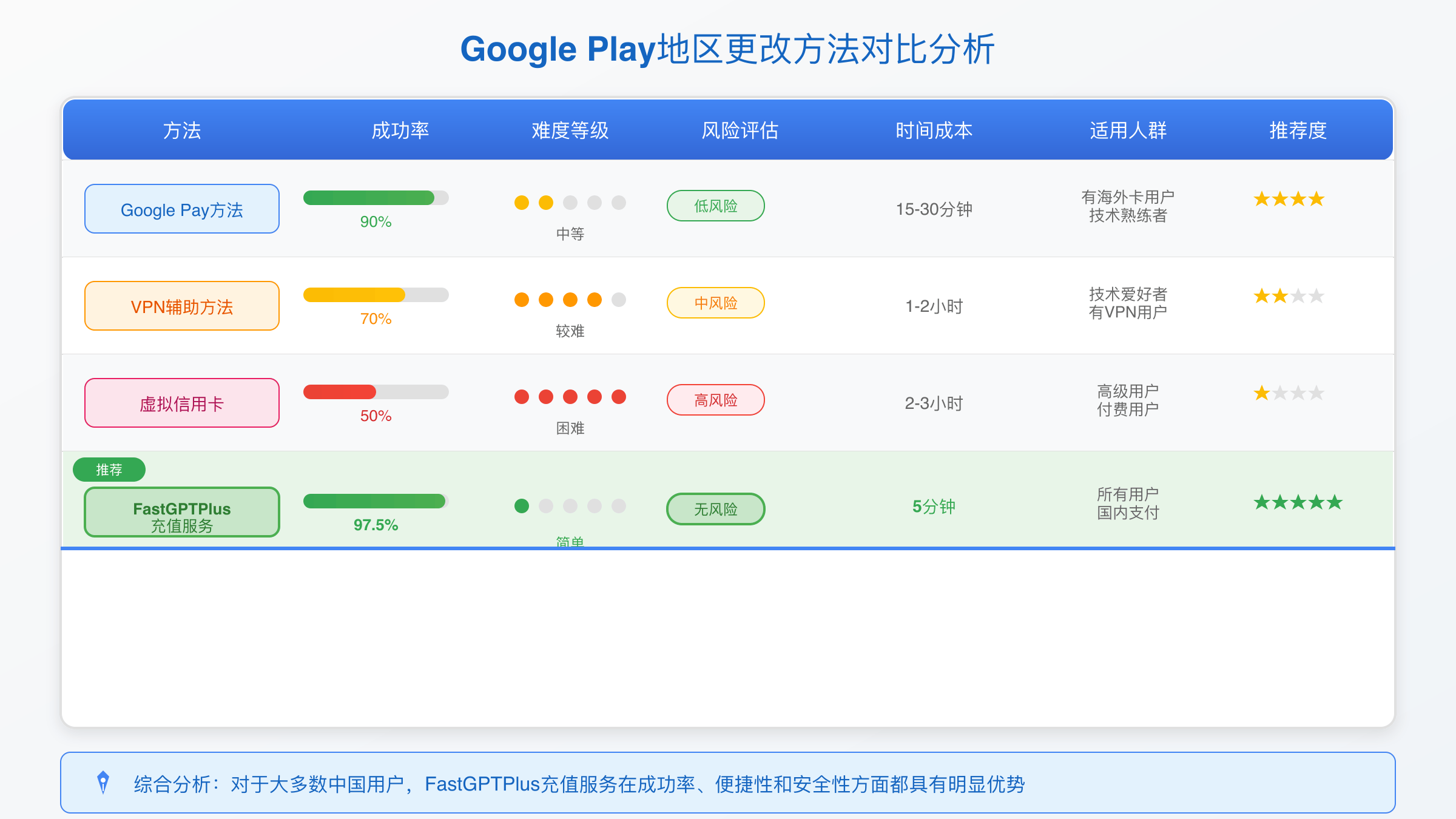Click the two-star rating in VPN row

1289,296
